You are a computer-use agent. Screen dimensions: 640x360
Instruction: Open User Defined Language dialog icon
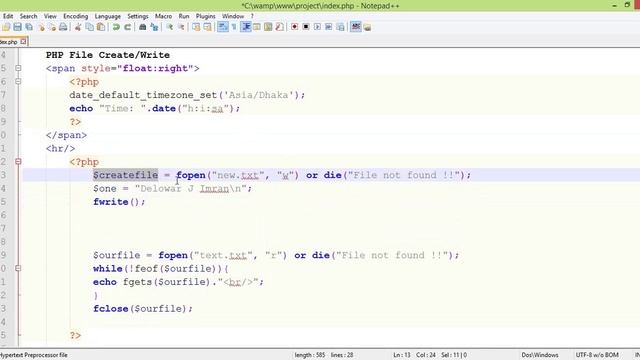257,27
